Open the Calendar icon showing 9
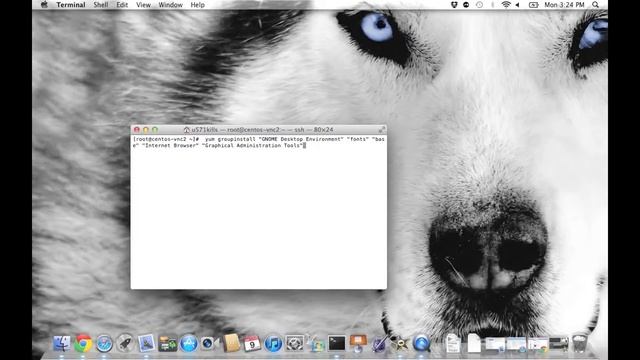This screenshot has width=640, height=360. [x=252, y=343]
